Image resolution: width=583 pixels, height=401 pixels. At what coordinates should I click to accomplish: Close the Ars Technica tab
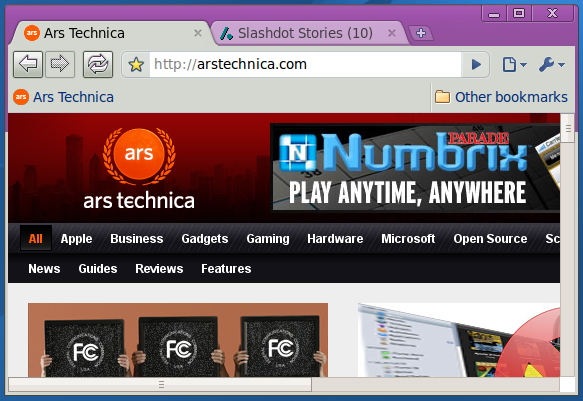(x=198, y=33)
